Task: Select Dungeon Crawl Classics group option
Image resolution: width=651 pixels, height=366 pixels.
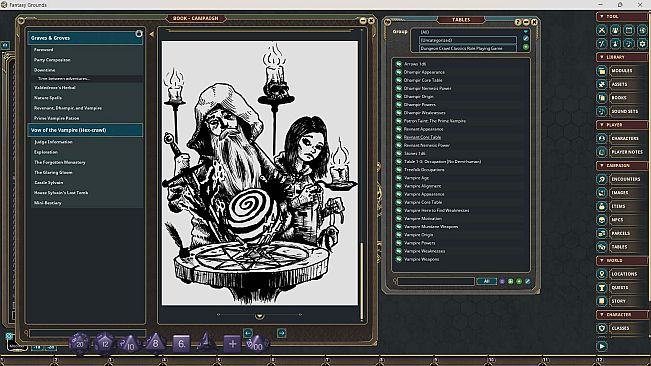Action: (x=467, y=48)
